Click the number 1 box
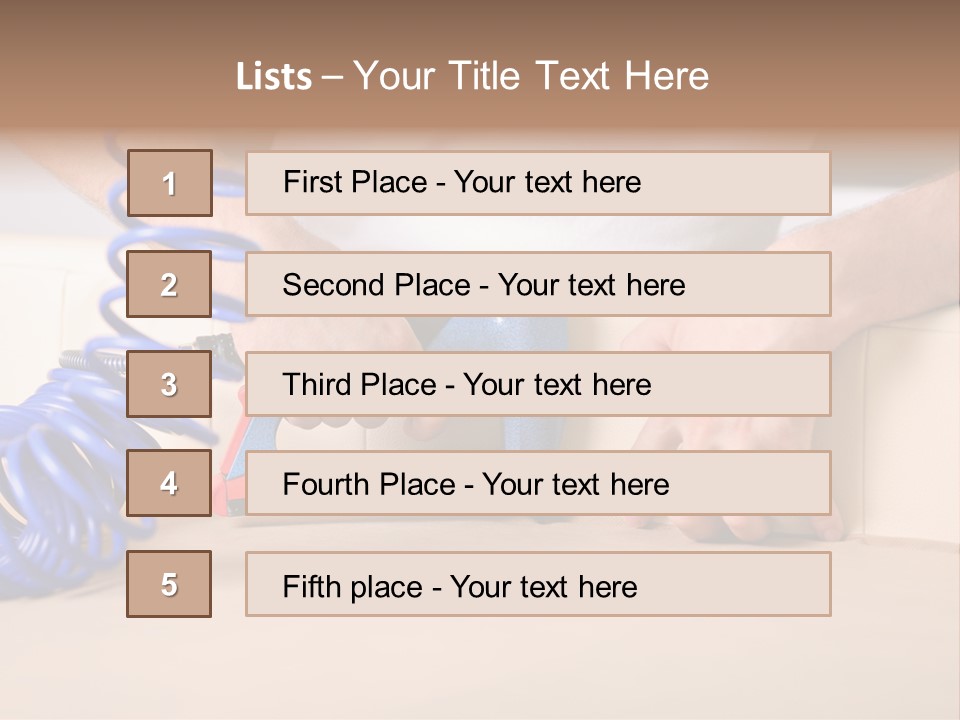960x720 pixels. 169,183
